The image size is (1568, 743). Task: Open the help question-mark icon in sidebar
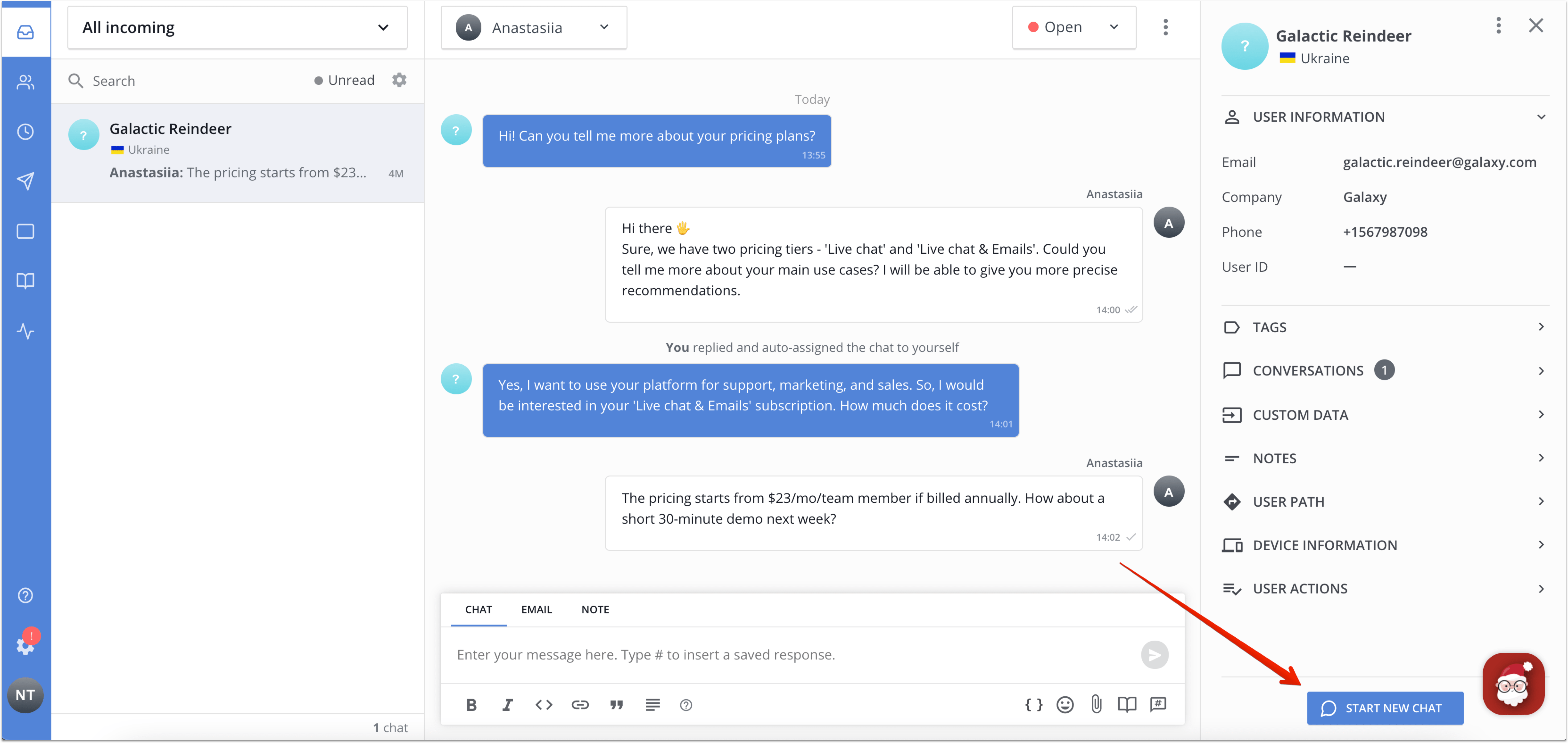pos(25,595)
